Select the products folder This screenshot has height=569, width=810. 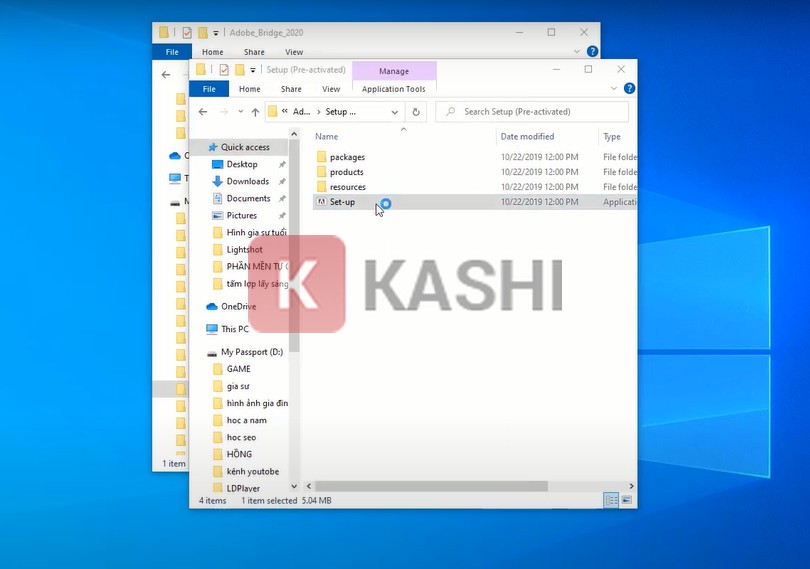(346, 172)
